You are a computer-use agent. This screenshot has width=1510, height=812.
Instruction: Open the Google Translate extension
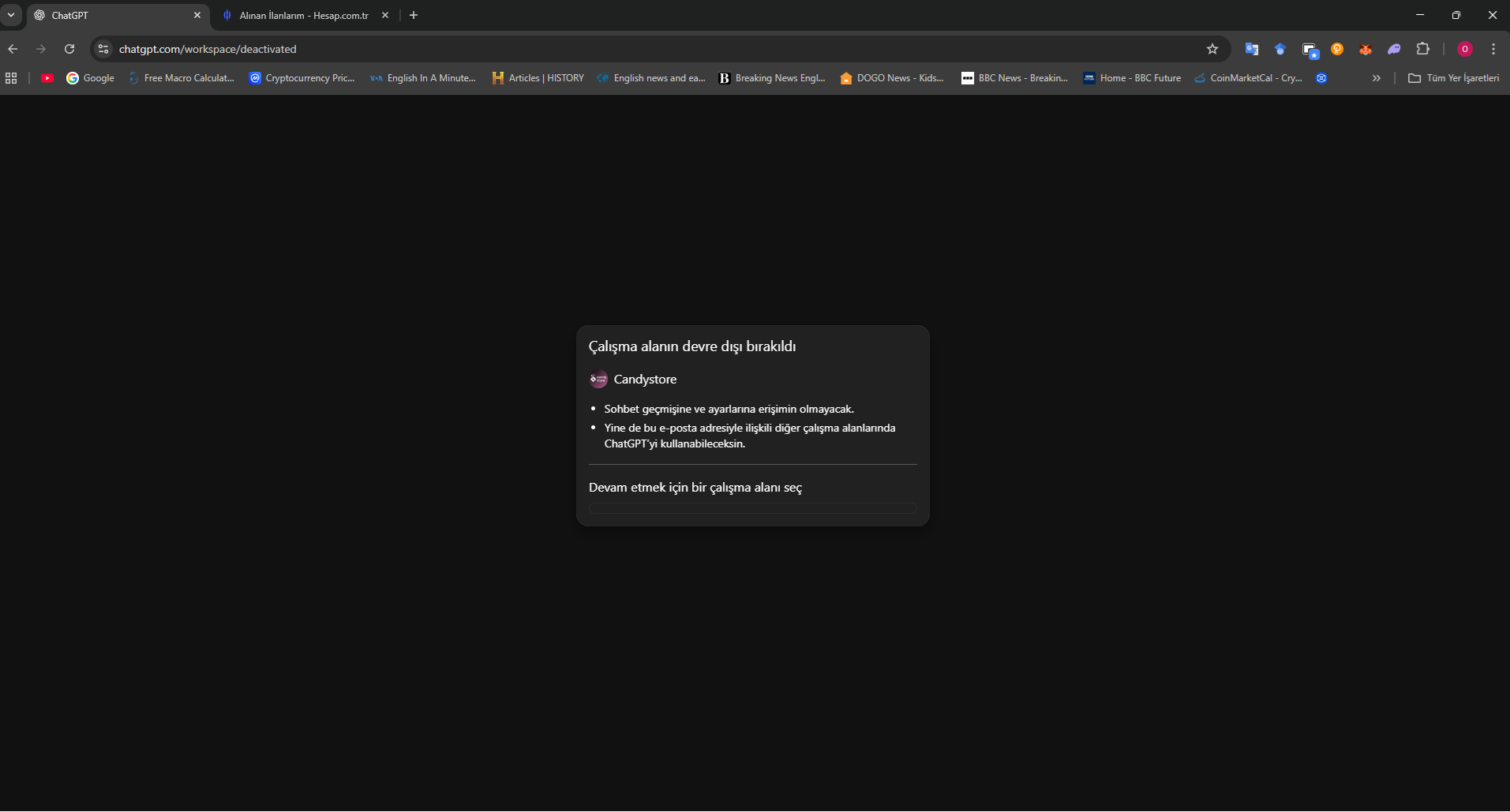coord(1252,49)
